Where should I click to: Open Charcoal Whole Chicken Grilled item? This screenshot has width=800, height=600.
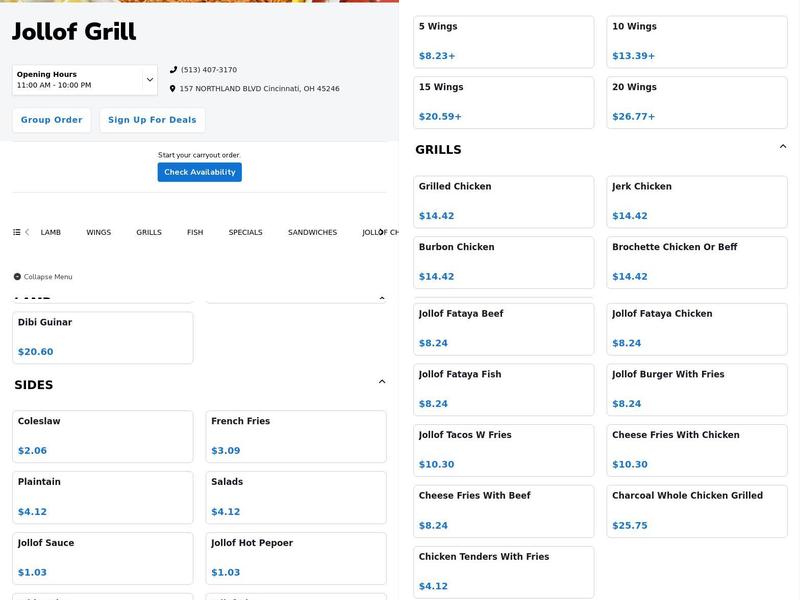tap(697, 511)
